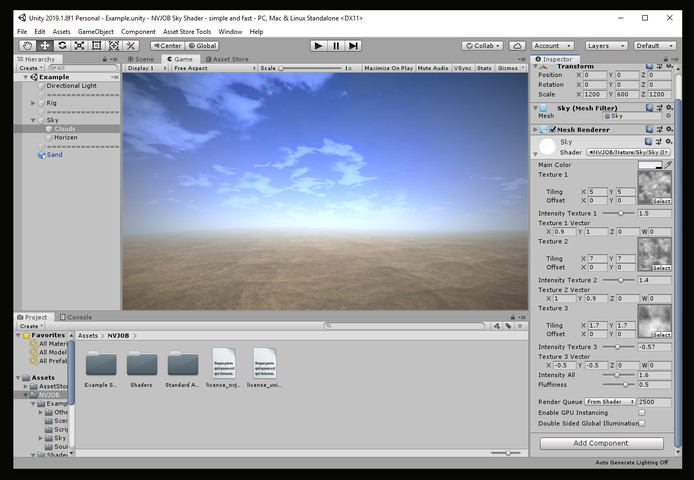
Task: Switch to the Scene tab
Action: tap(141, 59)
